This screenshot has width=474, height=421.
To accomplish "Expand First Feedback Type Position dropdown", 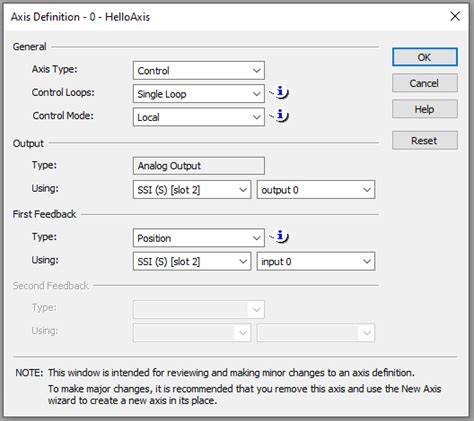I will coord(199,238).
